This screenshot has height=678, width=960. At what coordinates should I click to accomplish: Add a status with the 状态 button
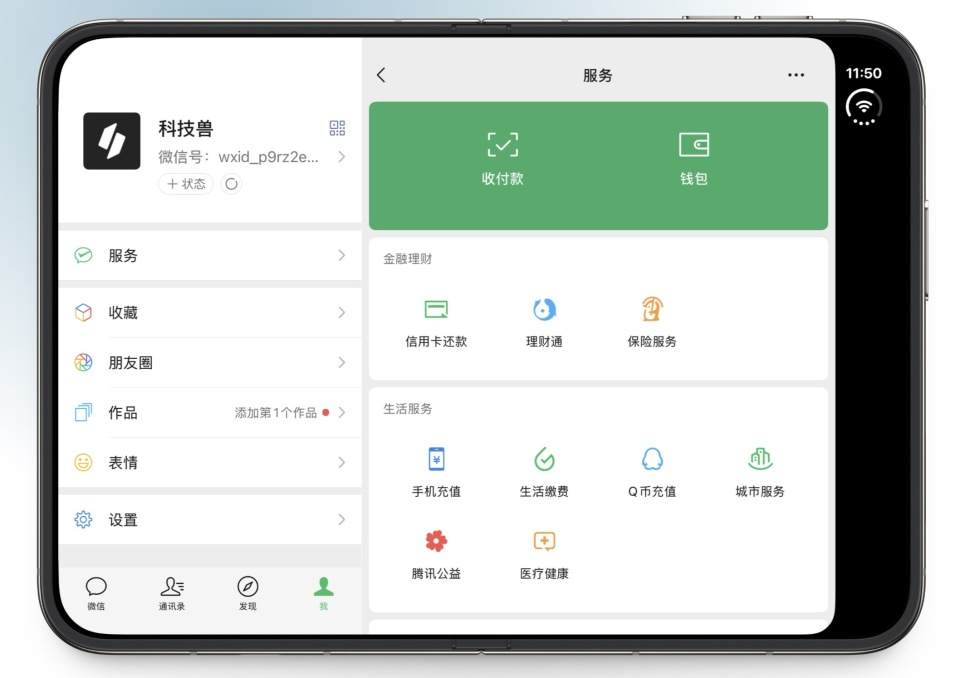tap(186, 184)
